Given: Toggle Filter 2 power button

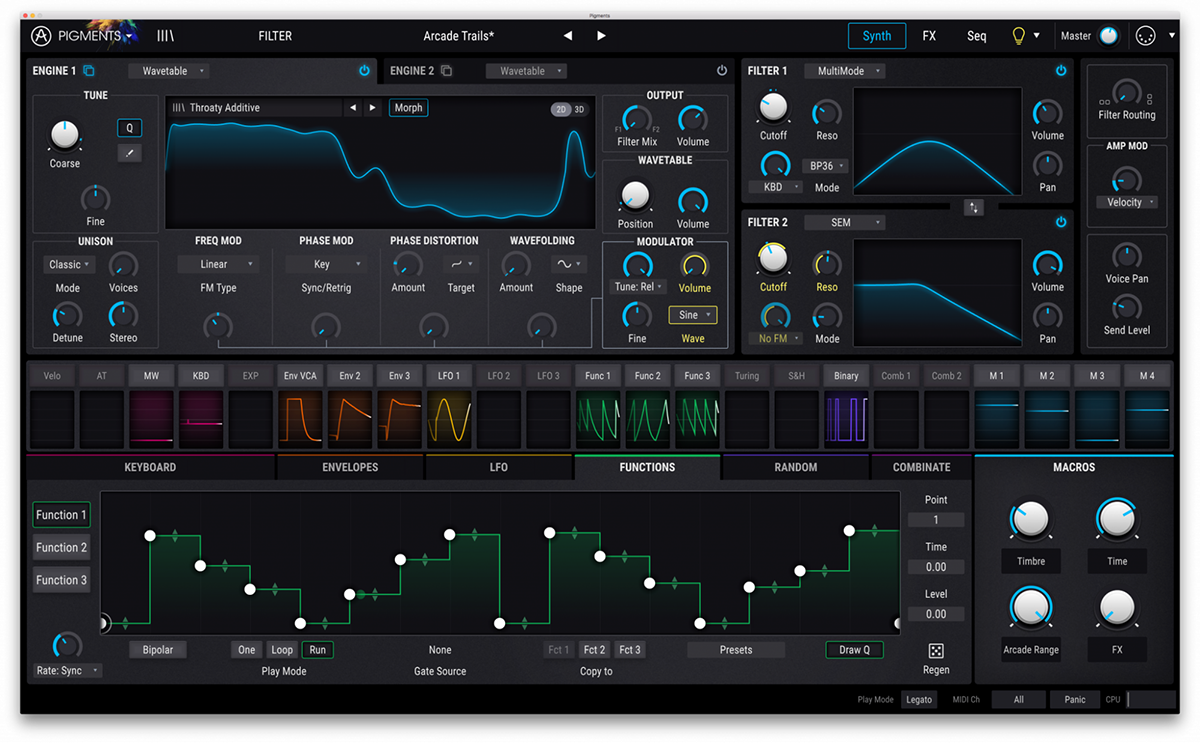Looking at the screenshot, I should [1061, 222].
